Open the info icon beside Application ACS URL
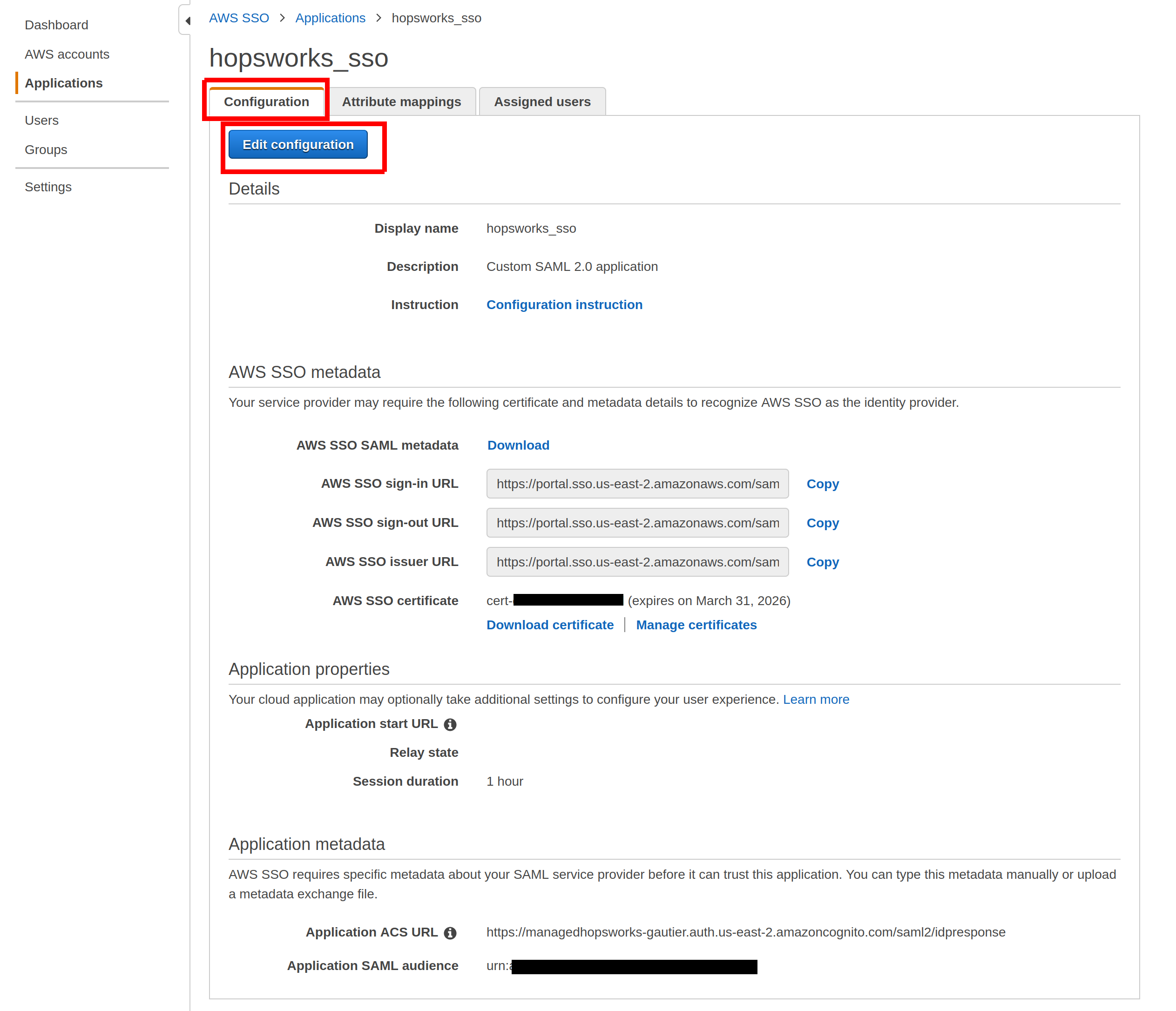This screenshot has height=1011, width=1176. (x=450, y=933)
